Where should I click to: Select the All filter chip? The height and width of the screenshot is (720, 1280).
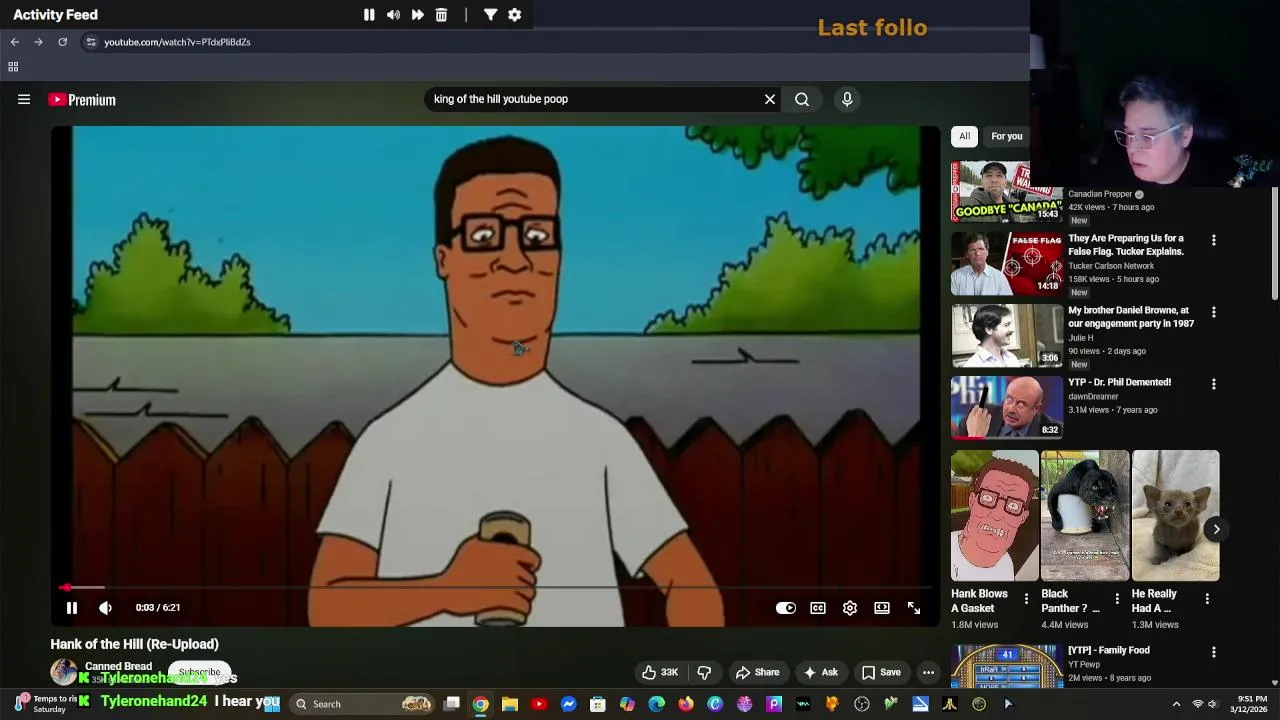click(964, 136)
